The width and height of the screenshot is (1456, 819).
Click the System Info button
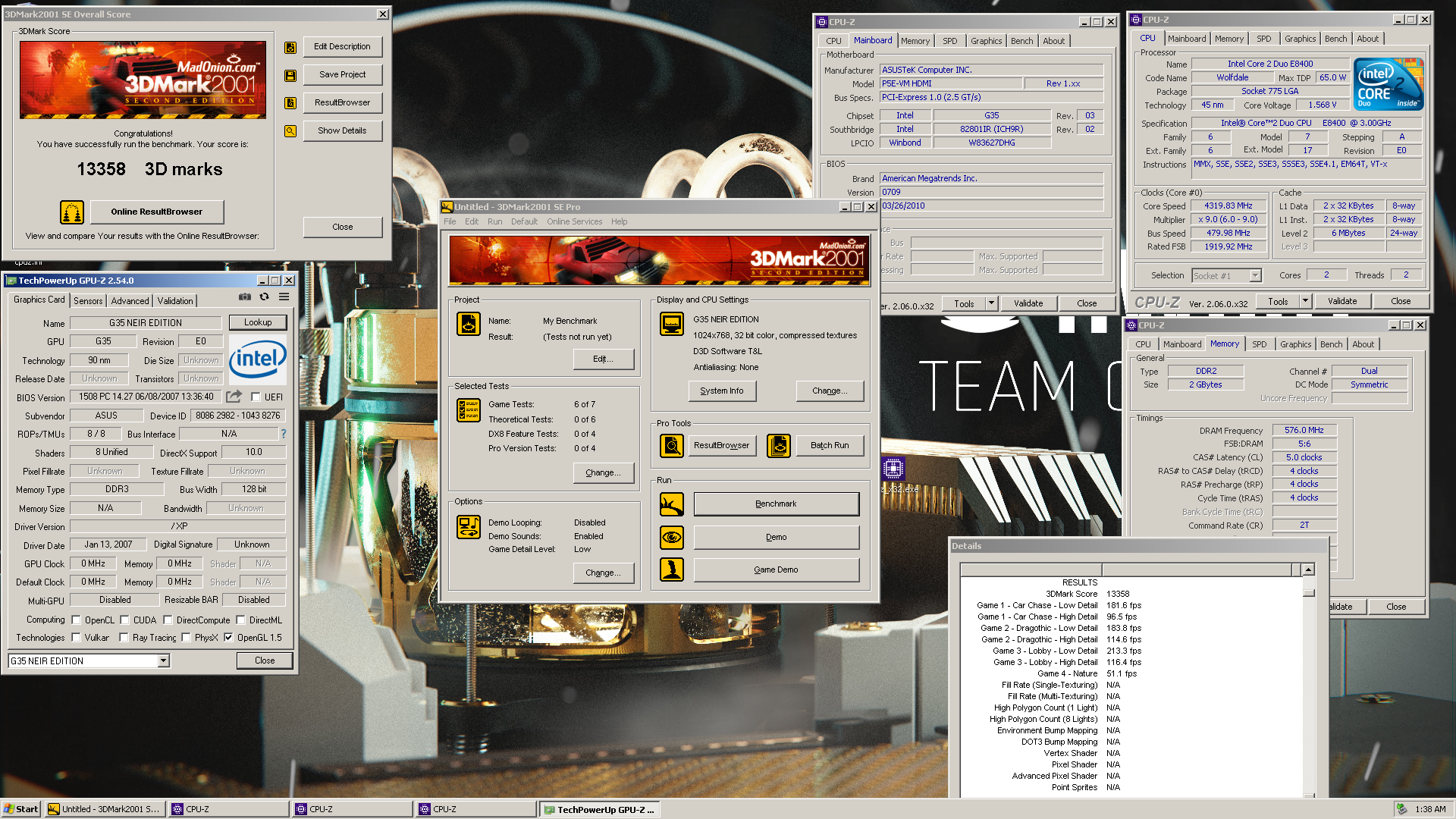click(x=722, y=391)
